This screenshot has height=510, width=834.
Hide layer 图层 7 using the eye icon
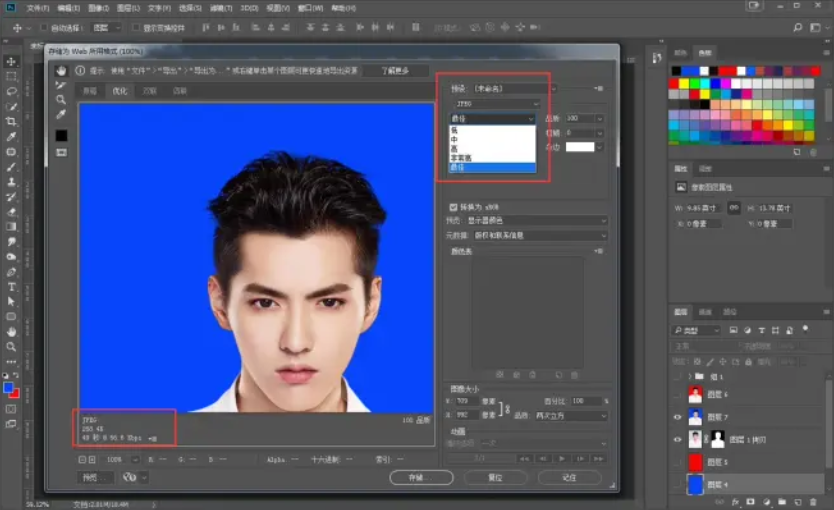click(679, 417)
